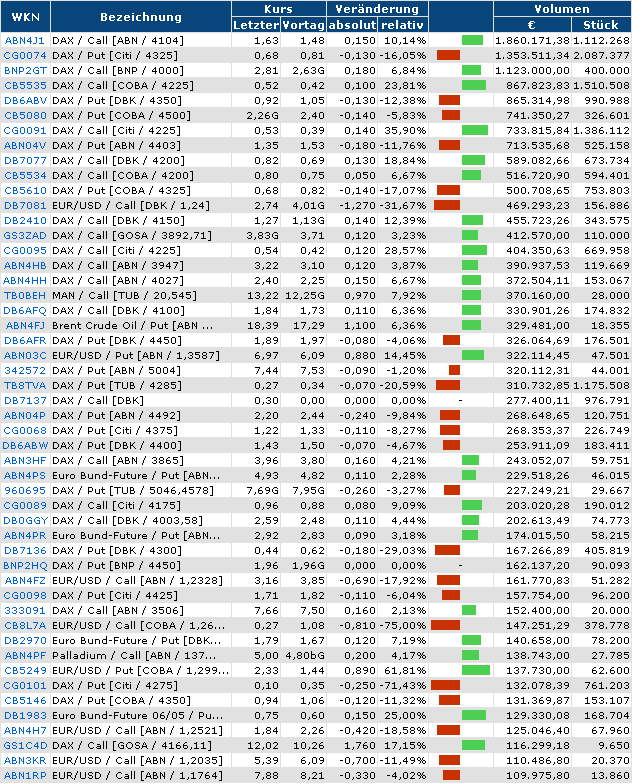The image size is (632, 784).
Task: Select the CB8L7A WKN link
Action: tap(25, 626)
